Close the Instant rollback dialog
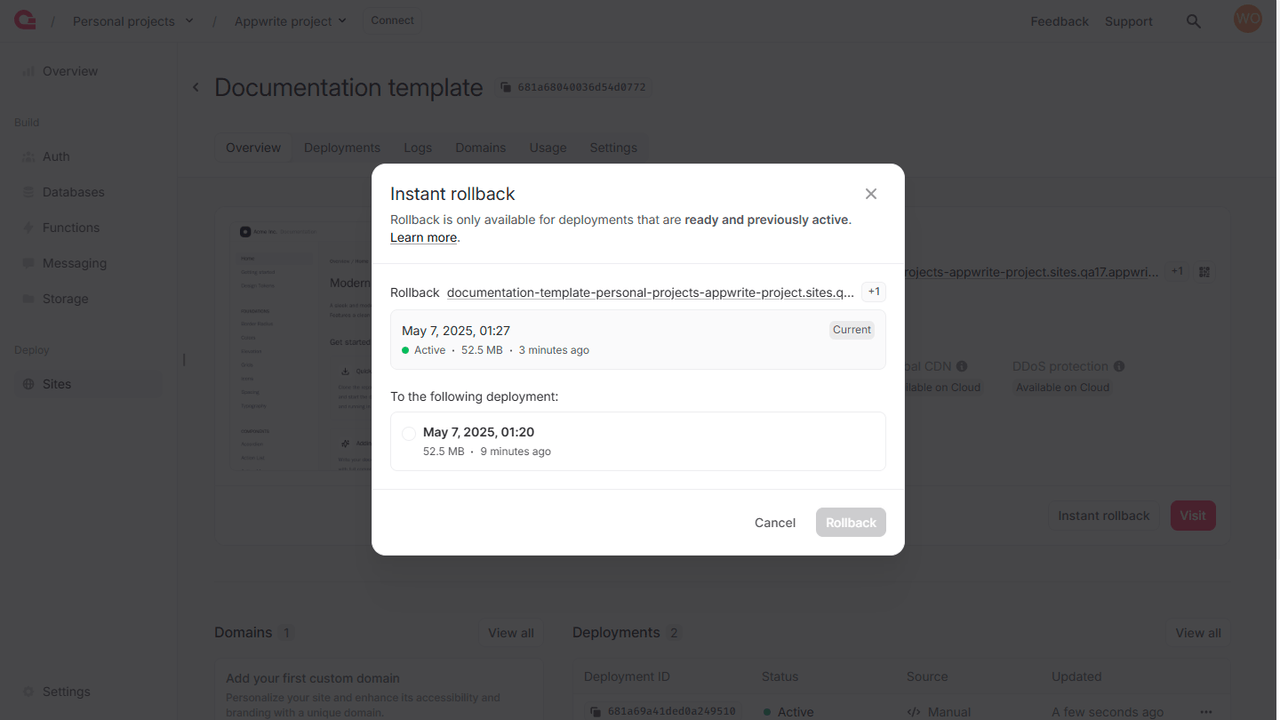 [871, 194]
